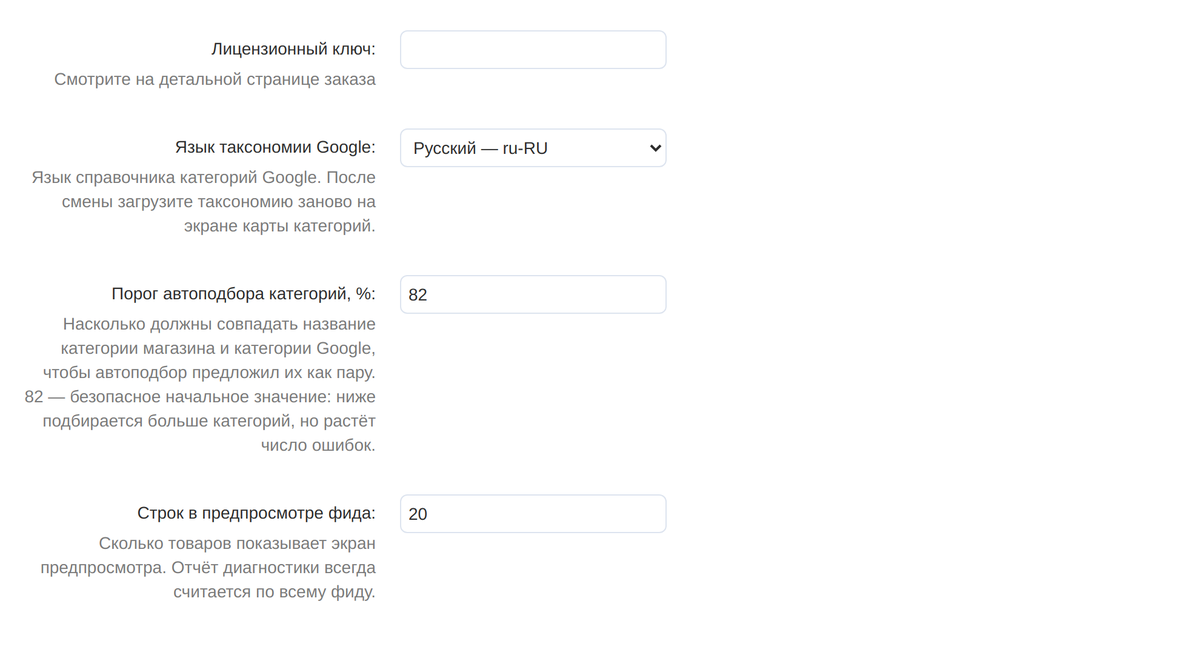This screenshot has width=1200, height=664.
Task: Click the value 20 inside the preview rows field
Action: pos(418,514)
